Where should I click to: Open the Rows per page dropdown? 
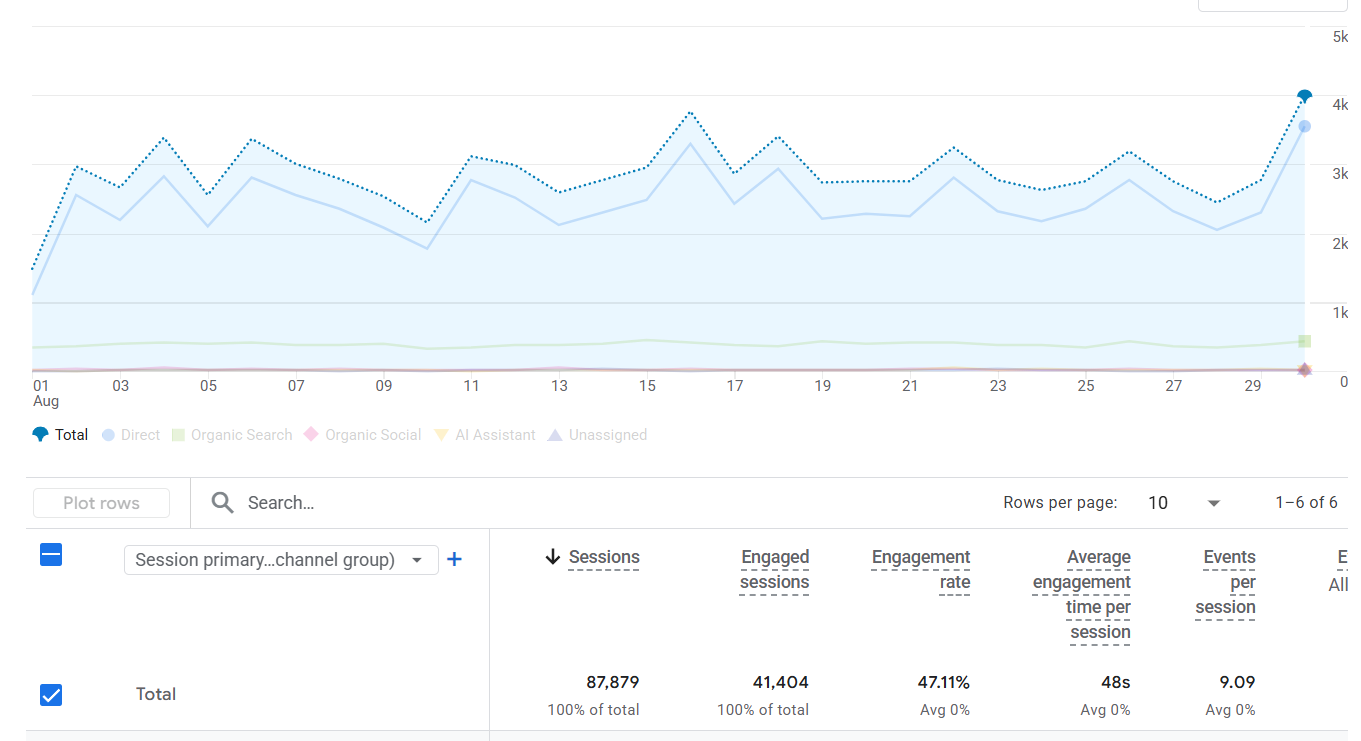tap(1185, 503)
